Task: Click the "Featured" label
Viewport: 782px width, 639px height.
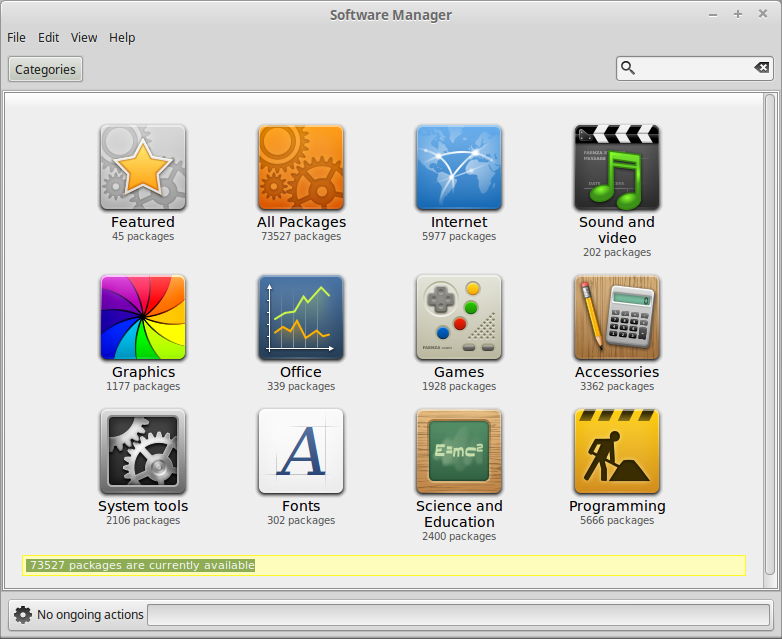Action: pos(143,222)
